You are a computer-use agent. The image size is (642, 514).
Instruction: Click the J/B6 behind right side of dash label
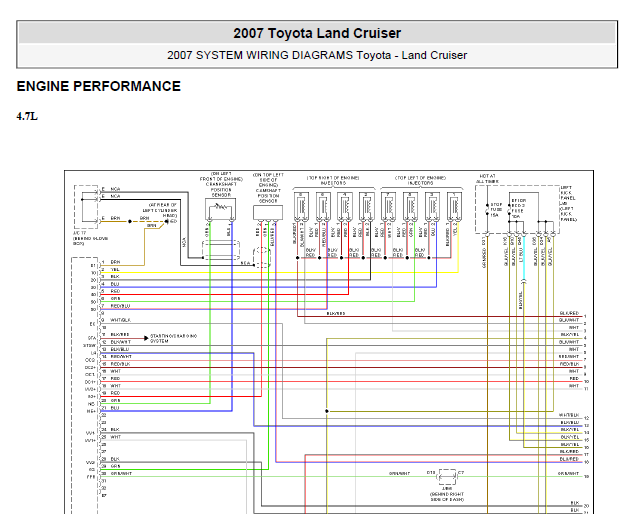(447, 494)
